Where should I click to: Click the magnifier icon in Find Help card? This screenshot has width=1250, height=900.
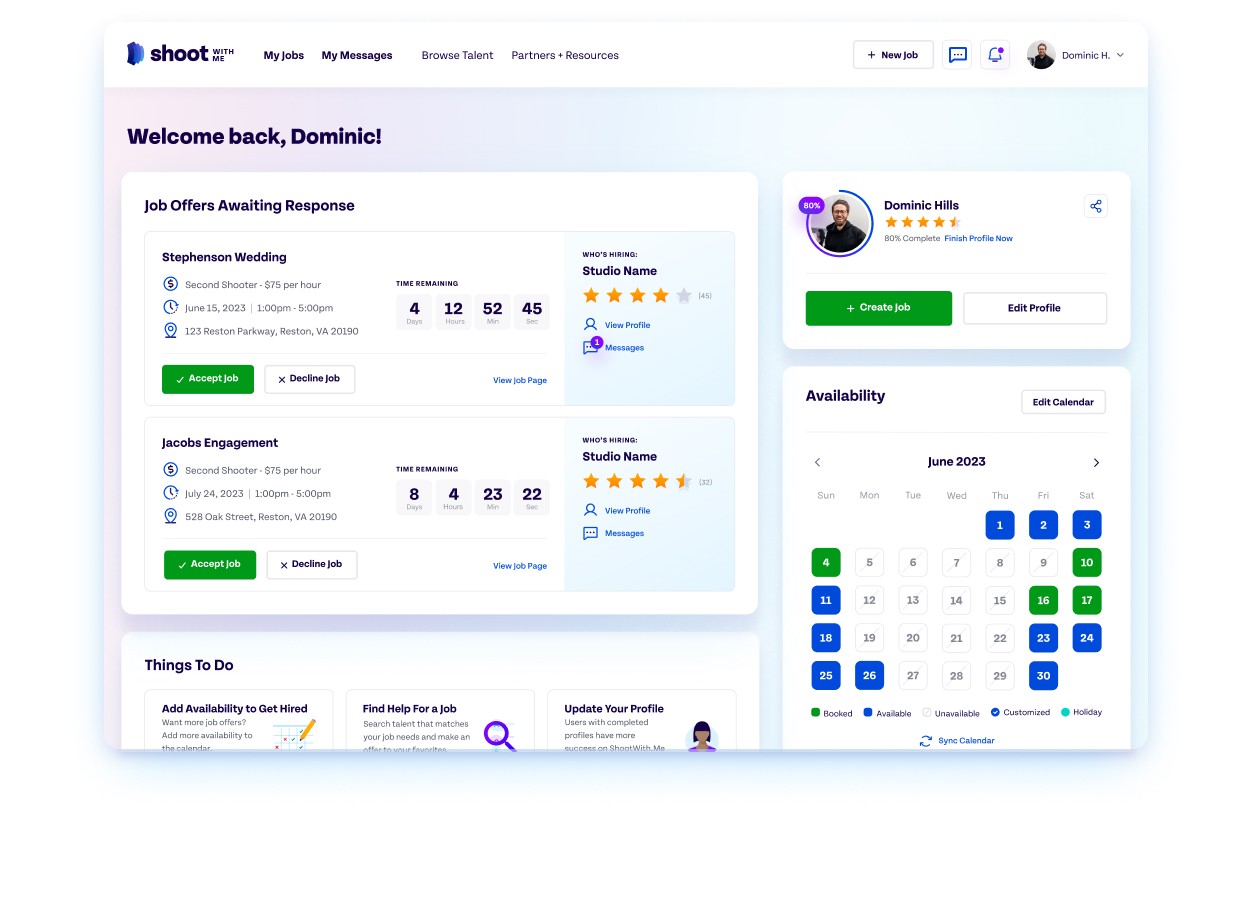(x=499, y=736)
